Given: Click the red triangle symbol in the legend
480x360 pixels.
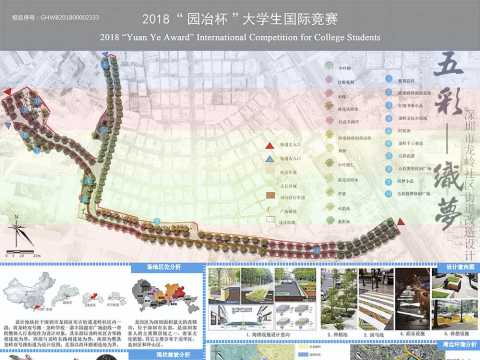Looking at the screenshot, I should click(269, 146).
